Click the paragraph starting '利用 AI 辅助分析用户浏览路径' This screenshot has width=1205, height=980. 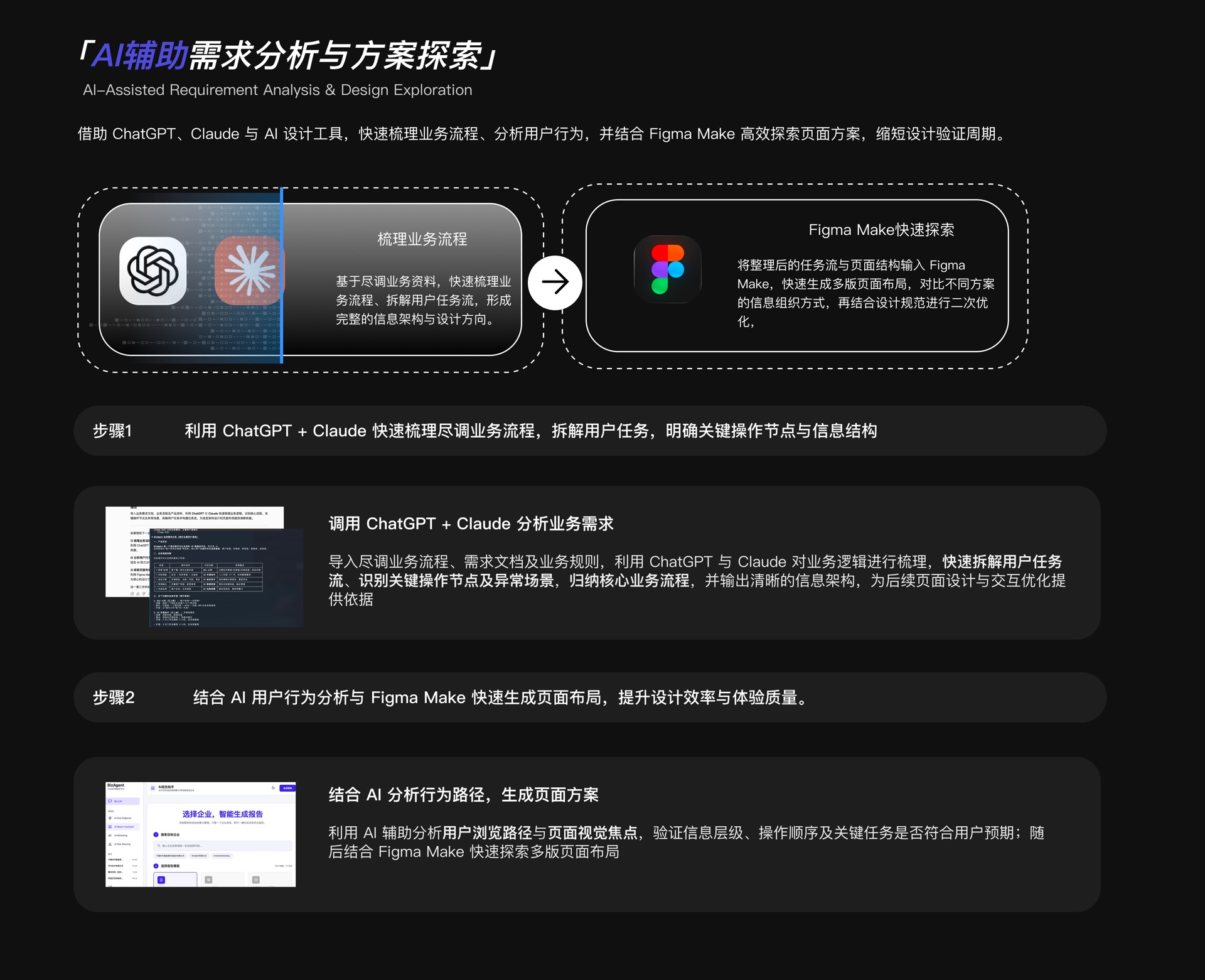[x=687, y=842]
